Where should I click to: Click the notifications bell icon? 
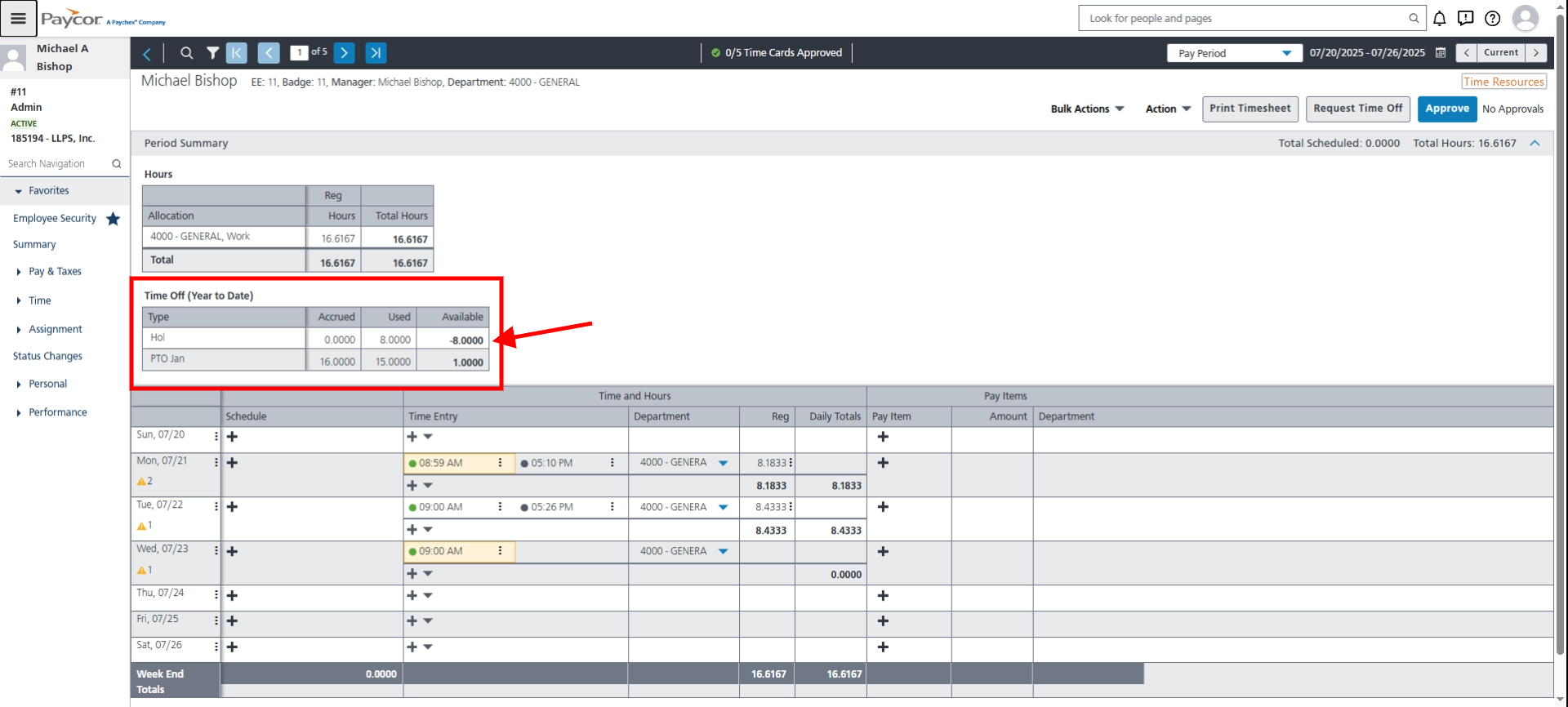coord(1439,18)
